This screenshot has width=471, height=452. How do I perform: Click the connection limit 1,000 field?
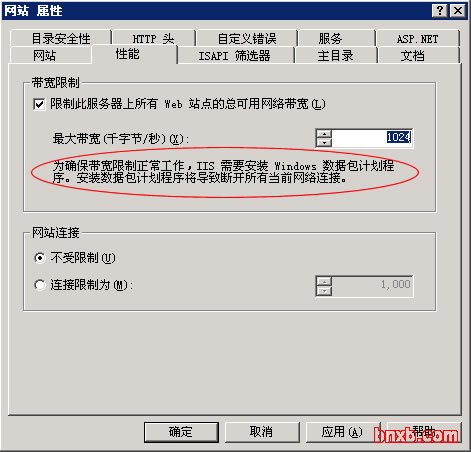(372, 286)
